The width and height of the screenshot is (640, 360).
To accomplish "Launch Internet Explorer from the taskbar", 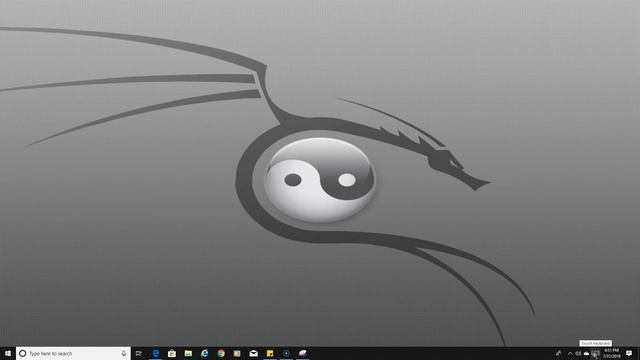I will tap(204, 353).
